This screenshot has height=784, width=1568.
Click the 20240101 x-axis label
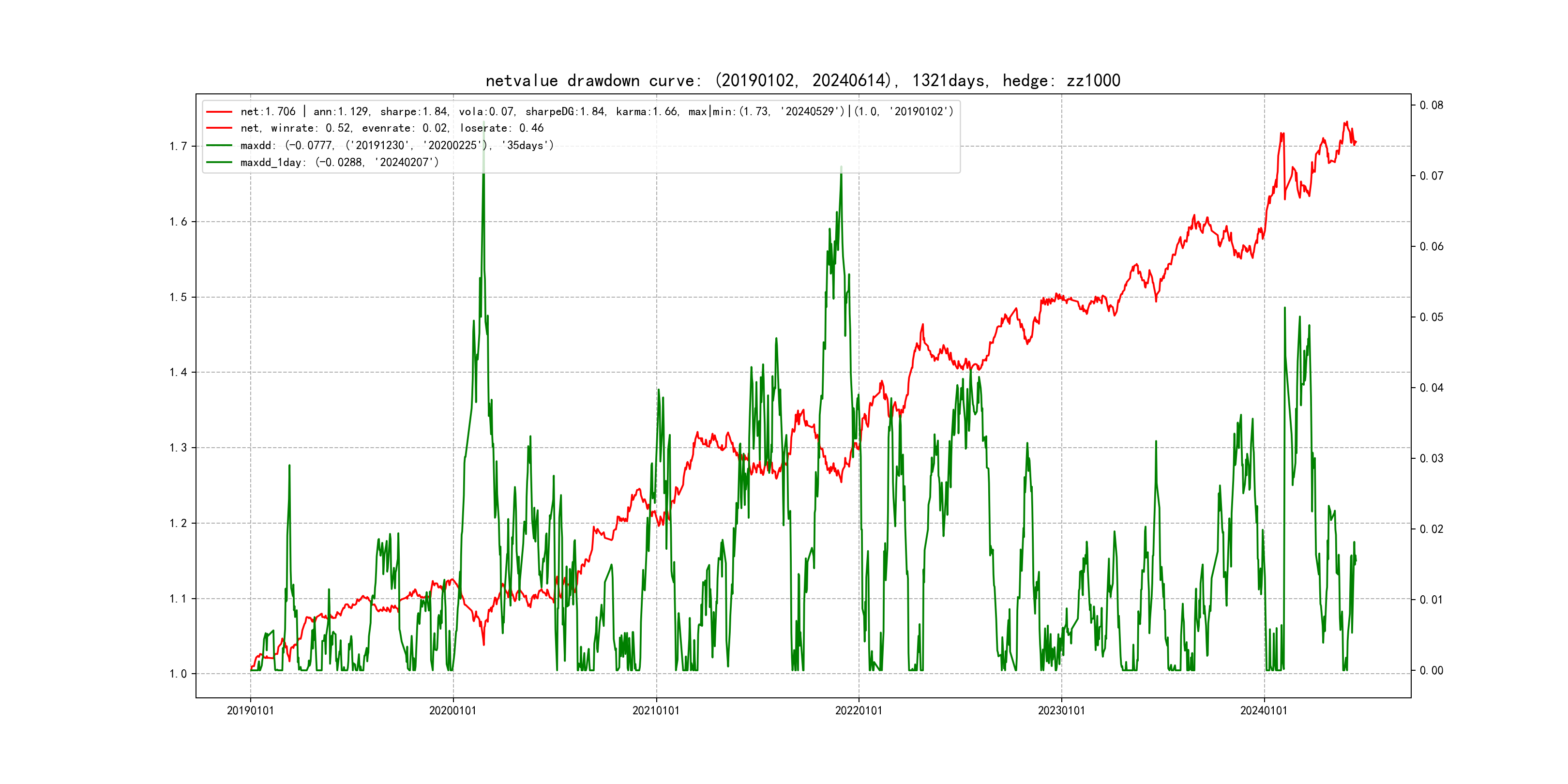click(x=1264, y=710)
